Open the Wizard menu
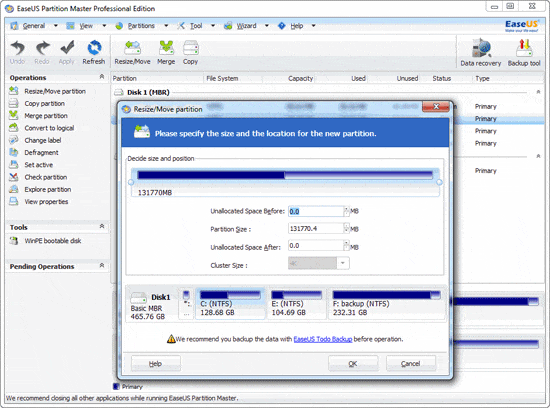Viewport: 550px width, 408px height. tap(246, 26)
